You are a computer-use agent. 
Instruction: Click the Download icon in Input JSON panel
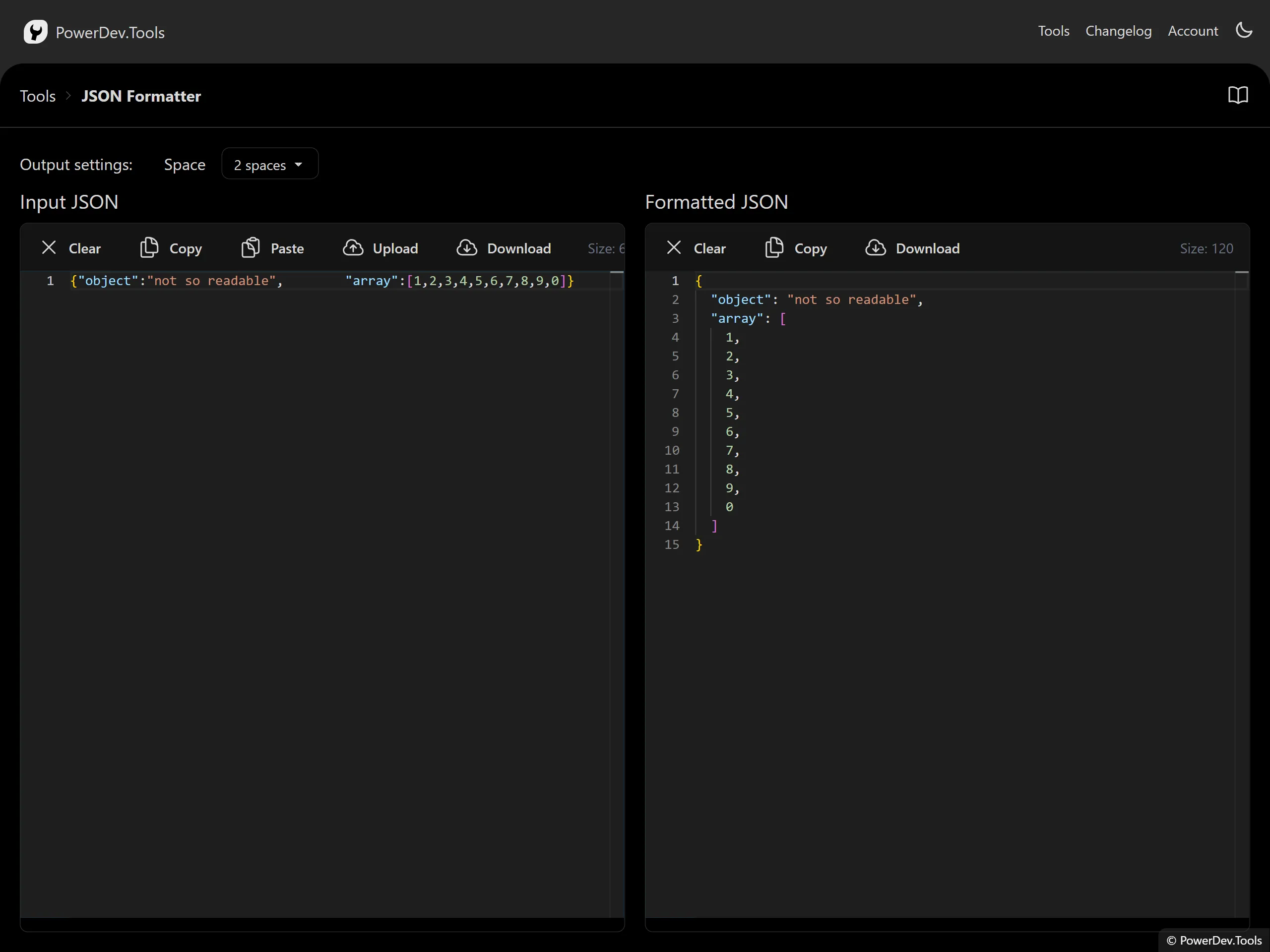click(x=467, y=247)
